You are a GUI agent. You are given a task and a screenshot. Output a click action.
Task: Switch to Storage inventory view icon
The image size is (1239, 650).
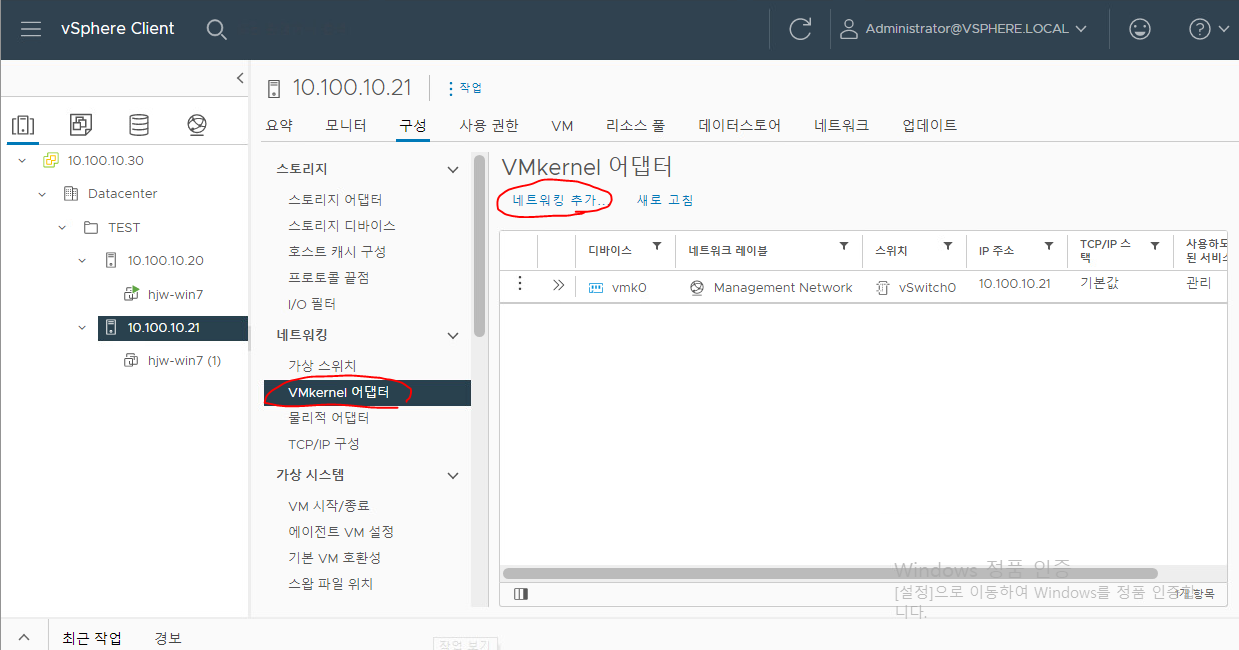click(x=138, y=125)
